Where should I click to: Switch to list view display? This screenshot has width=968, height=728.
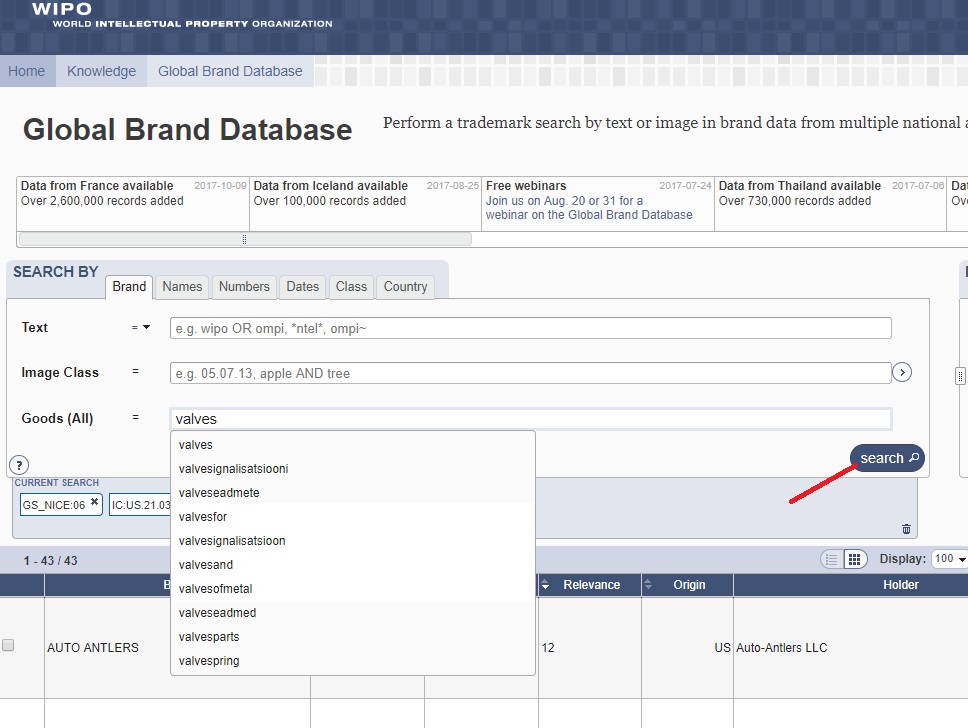(831, 559)
